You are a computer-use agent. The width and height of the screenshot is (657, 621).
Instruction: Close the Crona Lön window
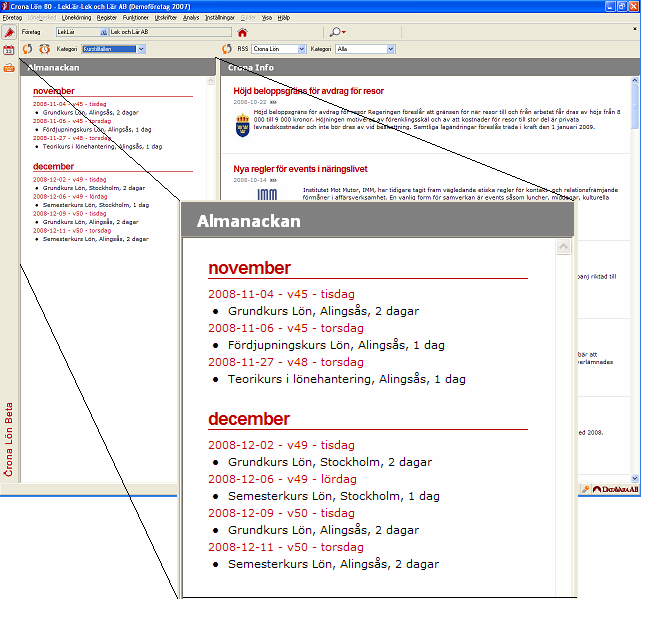coord(634,6)
